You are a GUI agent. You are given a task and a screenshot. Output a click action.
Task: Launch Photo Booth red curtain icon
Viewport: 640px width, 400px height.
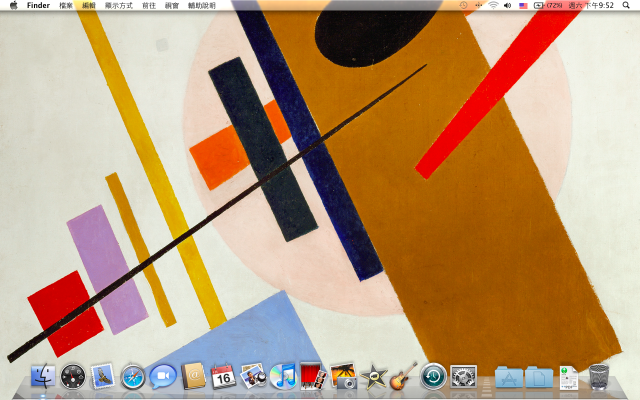(313, 376)
